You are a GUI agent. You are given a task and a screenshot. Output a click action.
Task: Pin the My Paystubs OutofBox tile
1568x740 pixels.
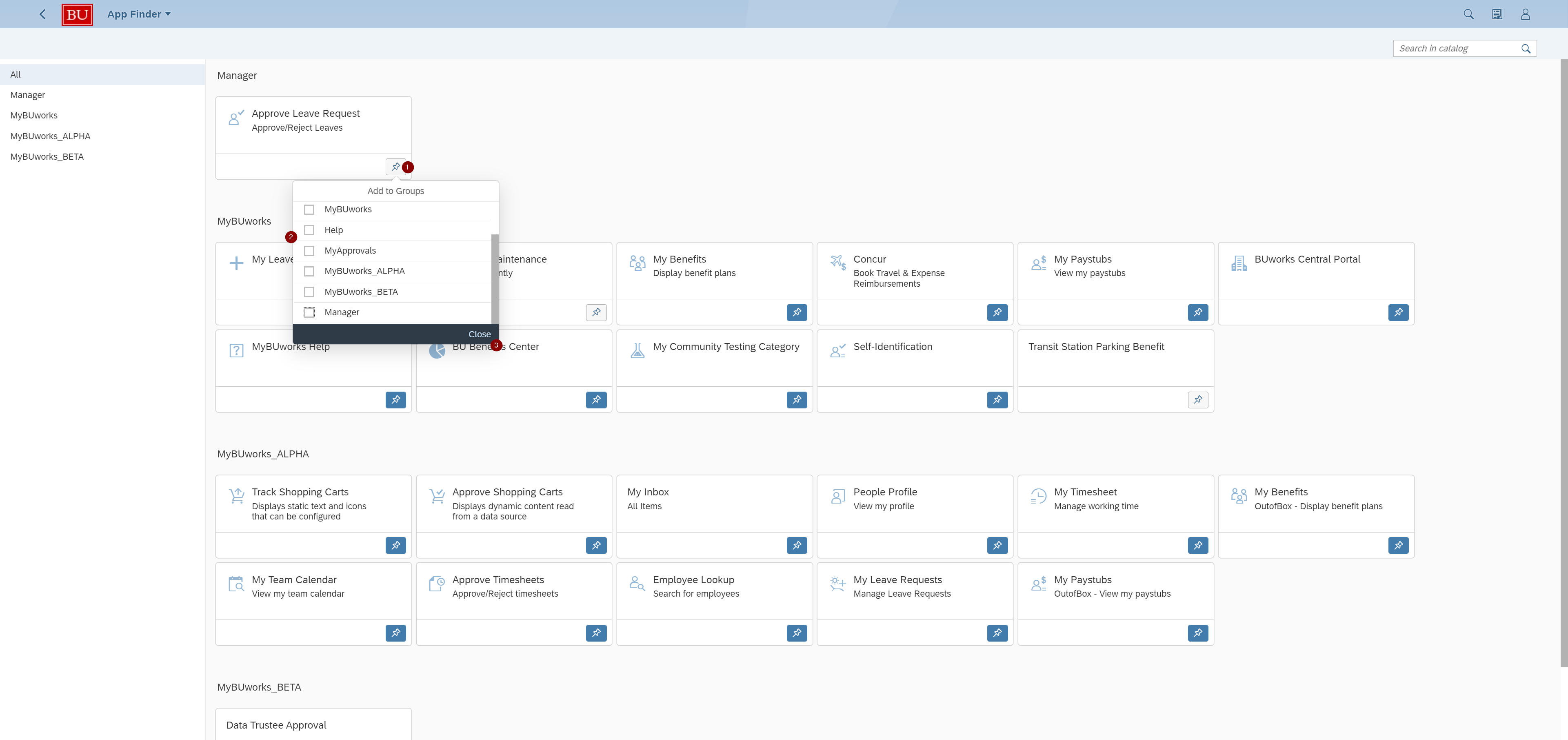tap(1198, 633)
